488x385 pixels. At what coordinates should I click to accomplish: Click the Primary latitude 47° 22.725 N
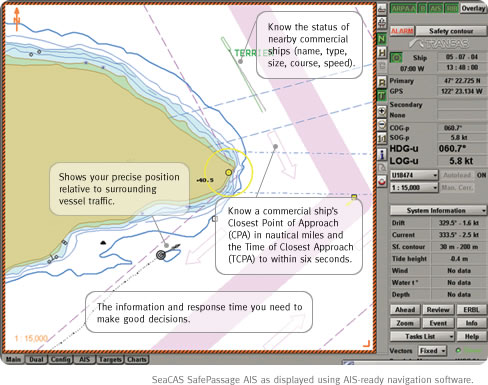point(462,81)
